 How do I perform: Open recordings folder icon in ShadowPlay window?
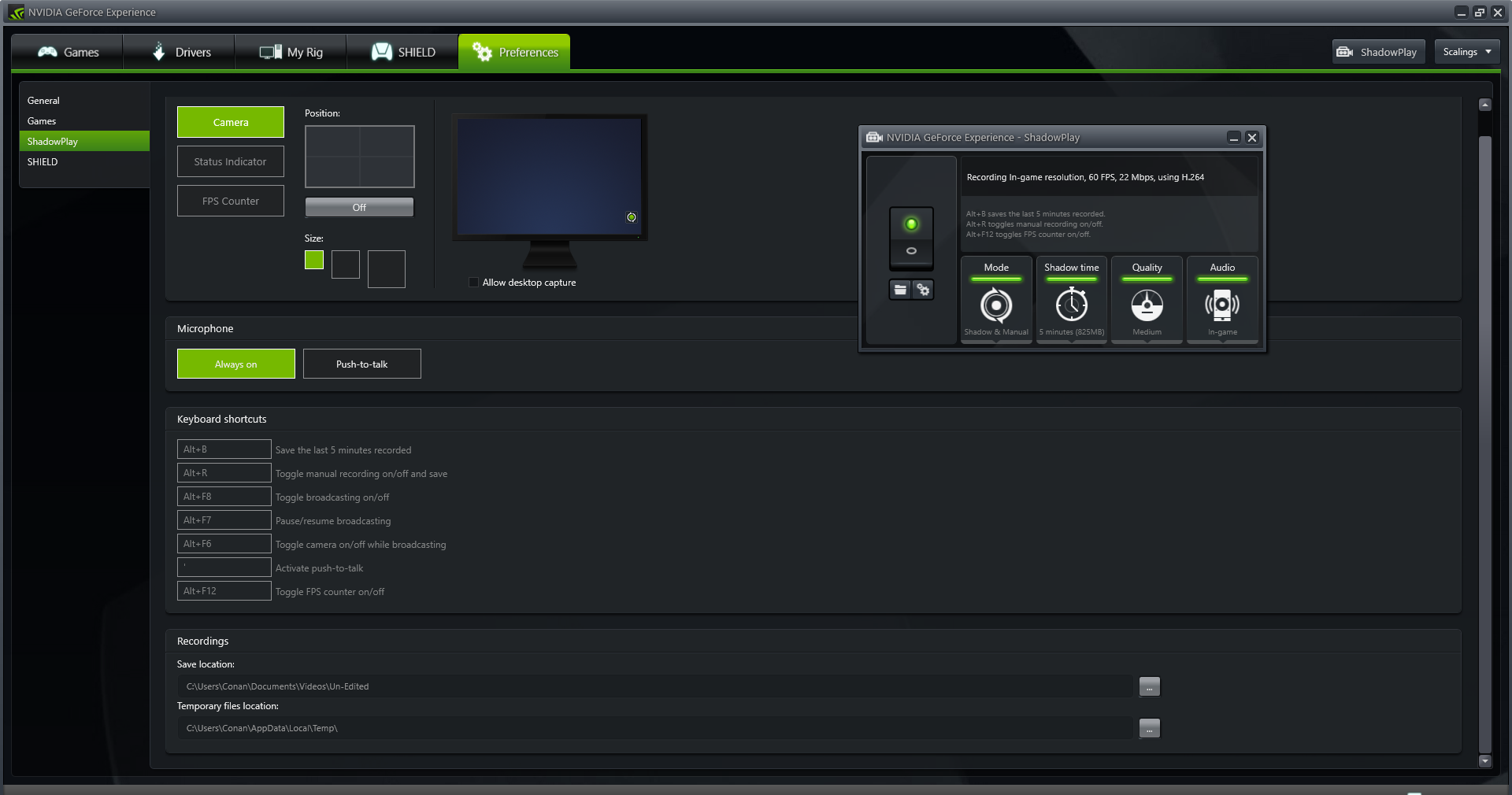(900, 290)
